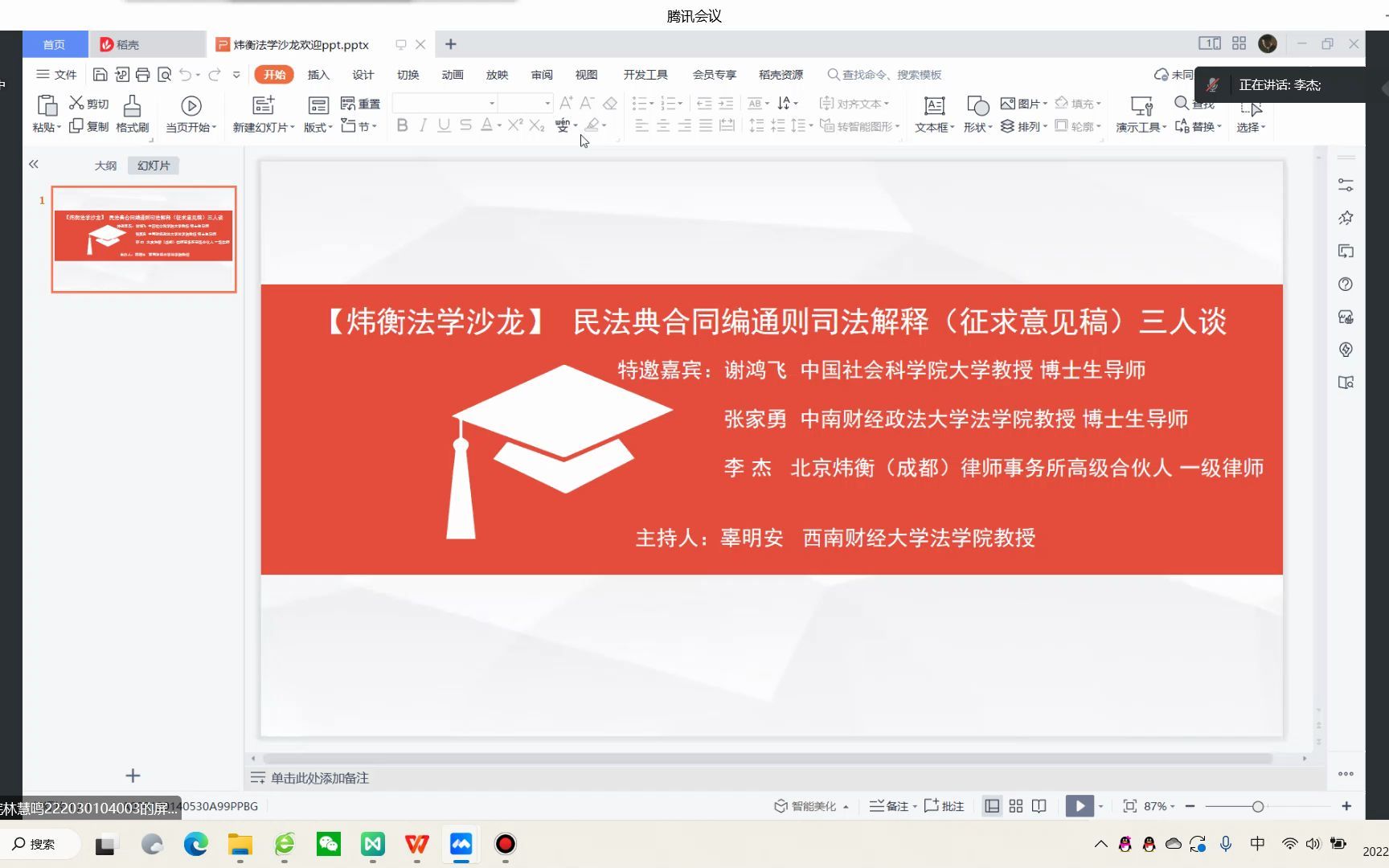Click the Comments (批注) status button
The width and height of the screenshot is (1389, 868).
point(944,806)
